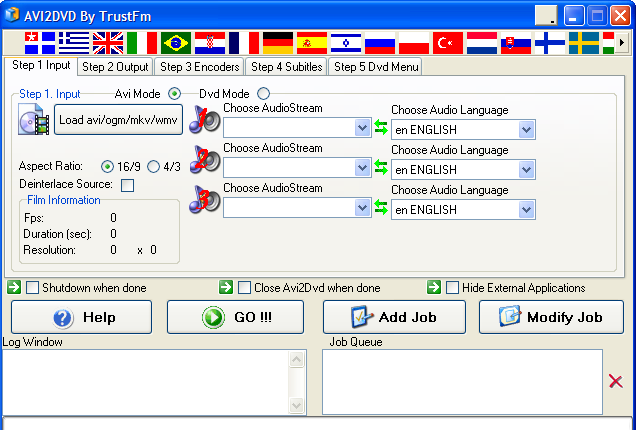
Task: Pick the Croatian flag language
Action: click(x=210, y=43)
